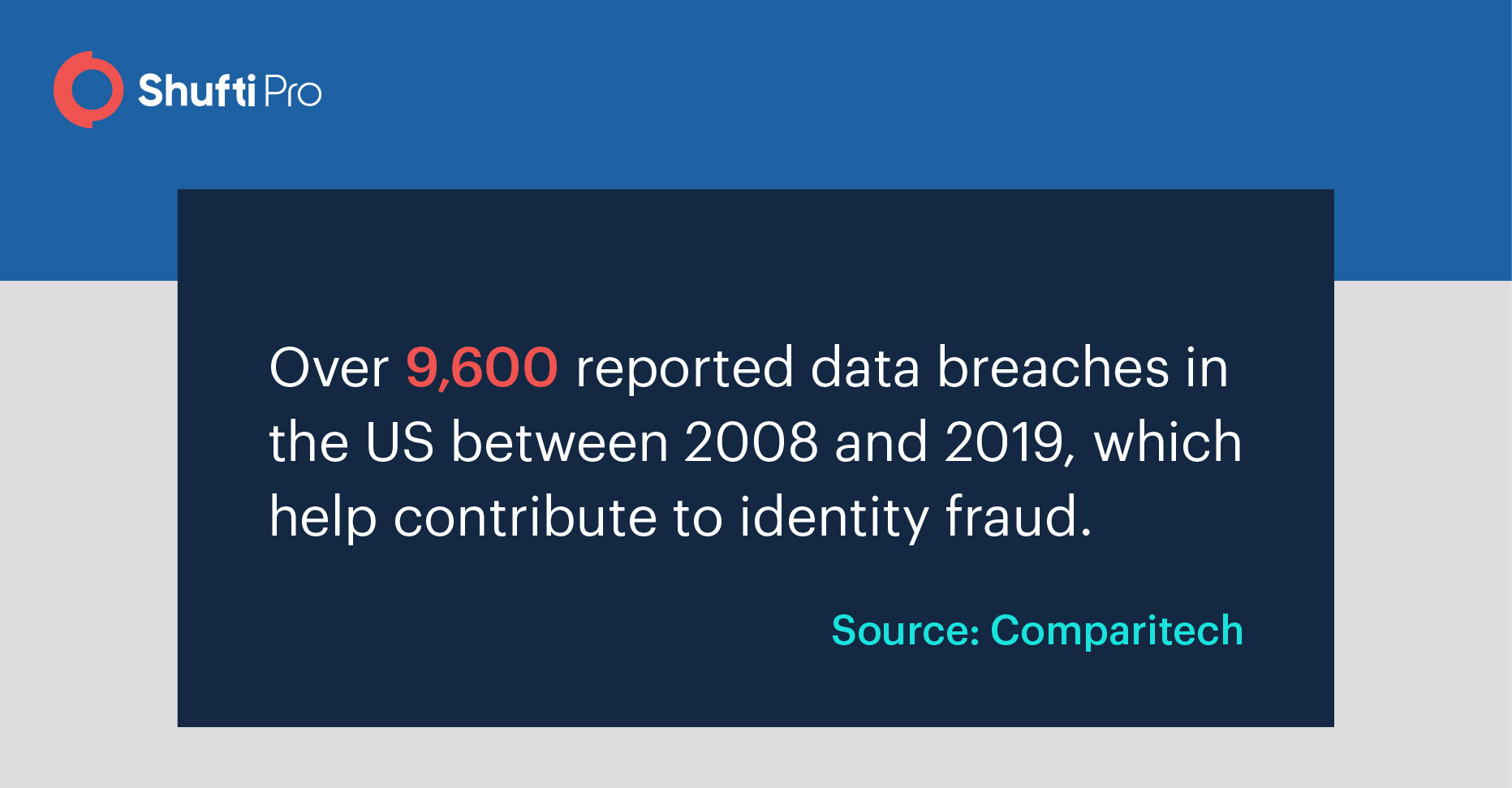
Task: Click the word Over in the statement
Action: click(x=329, y=368)
